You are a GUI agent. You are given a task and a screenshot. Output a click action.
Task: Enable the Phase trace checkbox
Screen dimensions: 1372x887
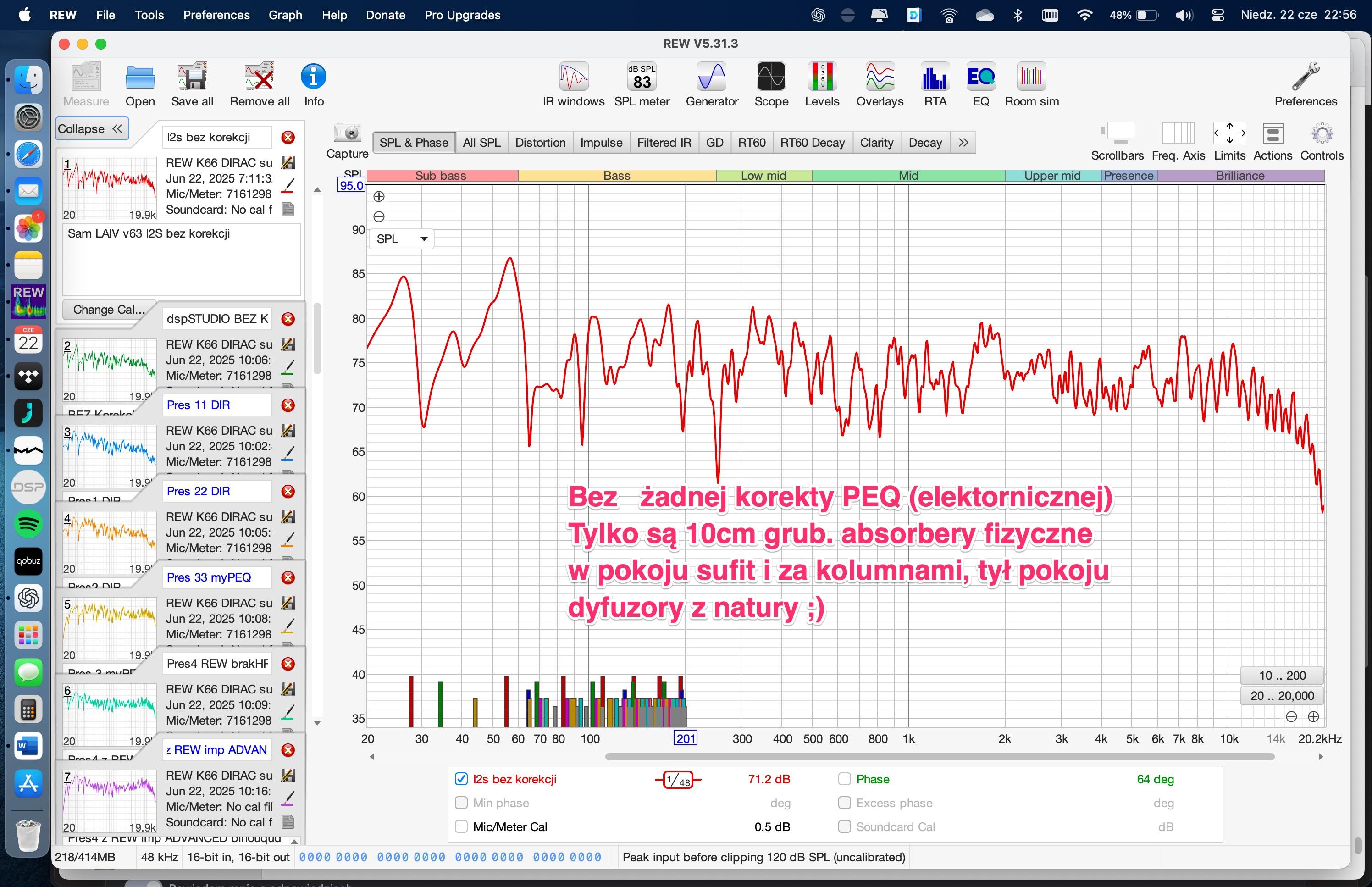[845, 779]
